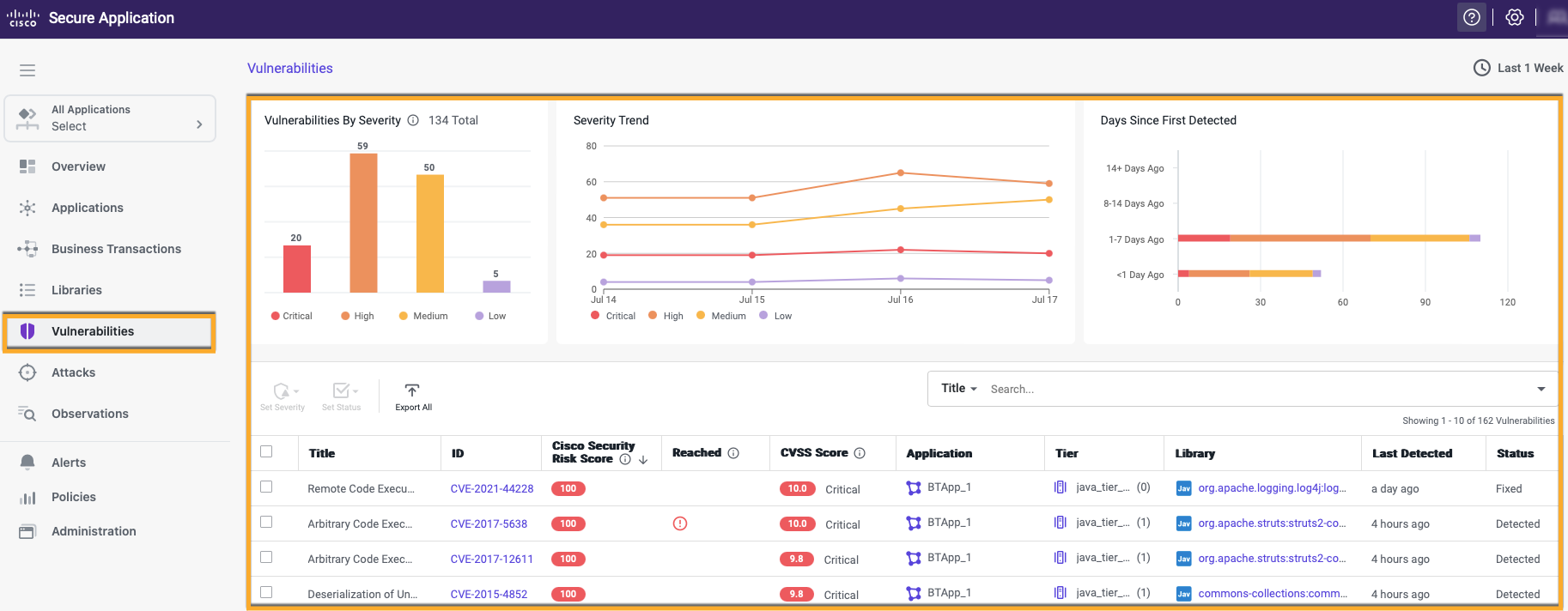The width and height of the screenshot is (1568, 611).
Task: Click the Vulnerabilities breadcrumb title
Action: pos(290,68)
